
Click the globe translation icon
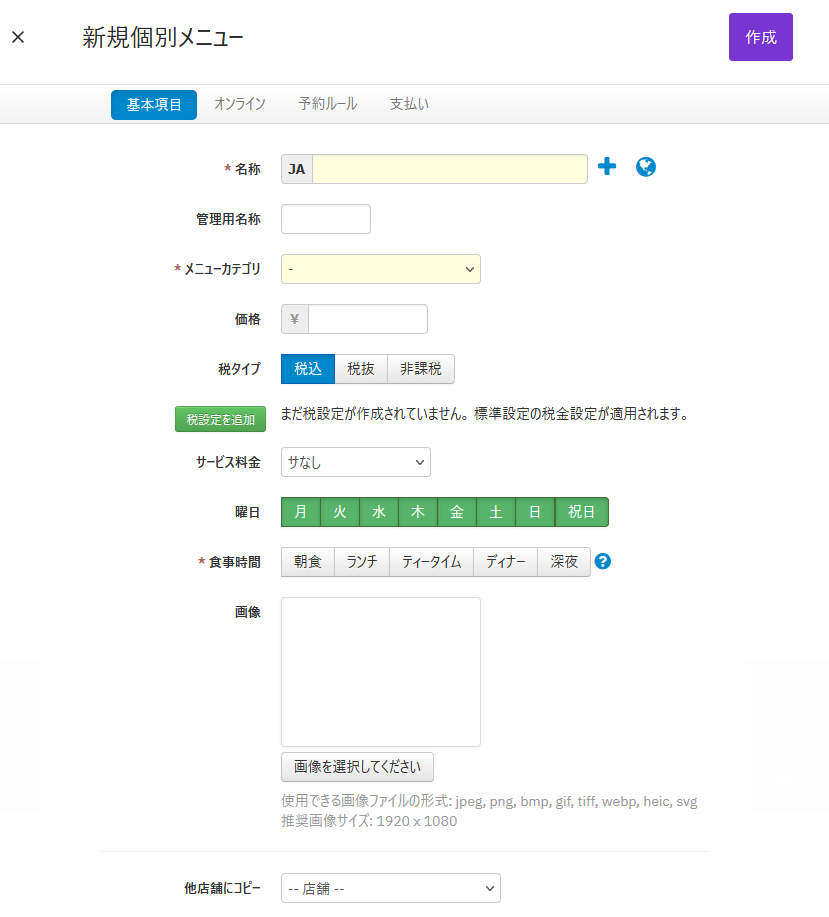click(x=646, y=167)
